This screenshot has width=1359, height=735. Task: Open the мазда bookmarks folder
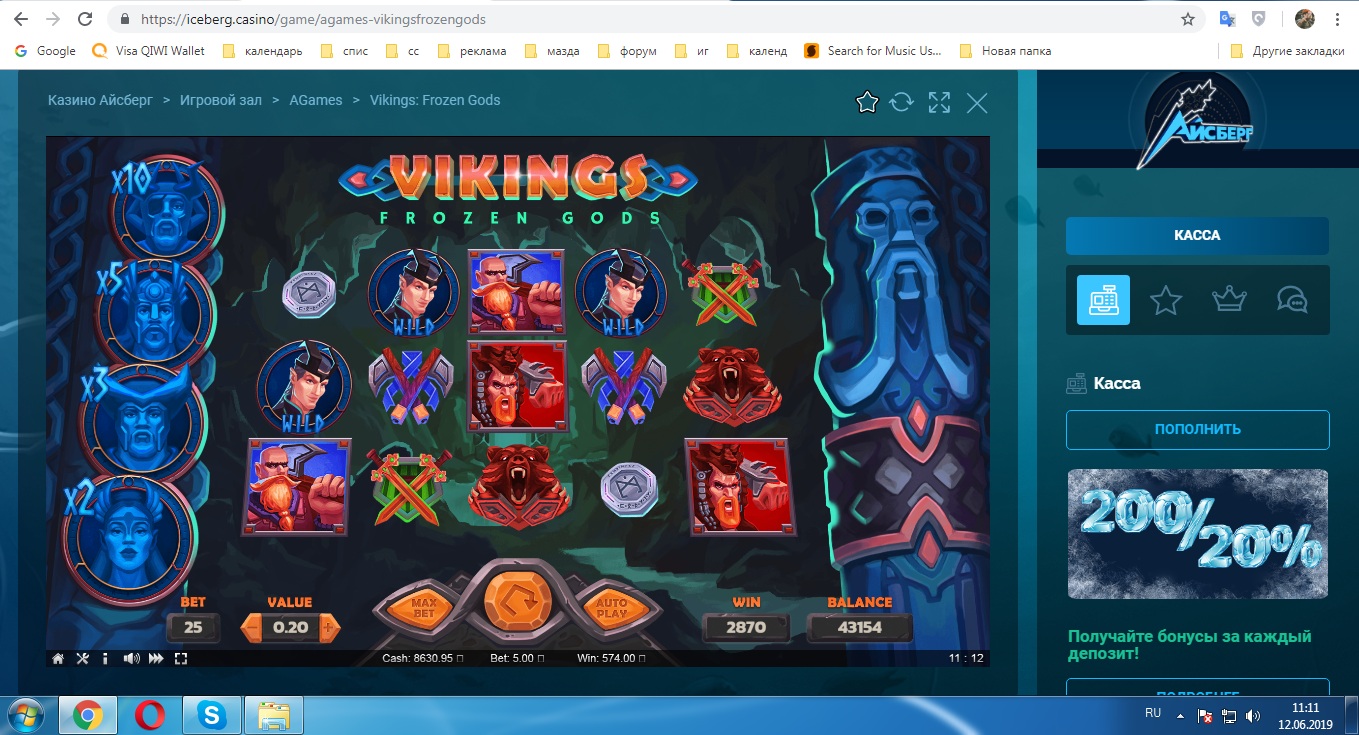click(x=553, y=51)
